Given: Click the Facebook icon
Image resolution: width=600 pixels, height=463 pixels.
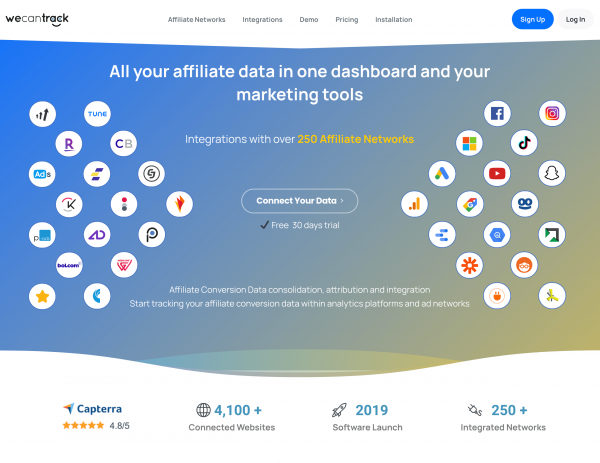Looking at the screenshot, I should 497,113.
